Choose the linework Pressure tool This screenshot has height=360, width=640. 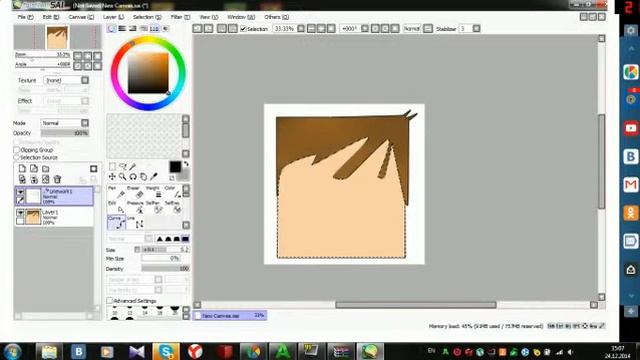136,207
